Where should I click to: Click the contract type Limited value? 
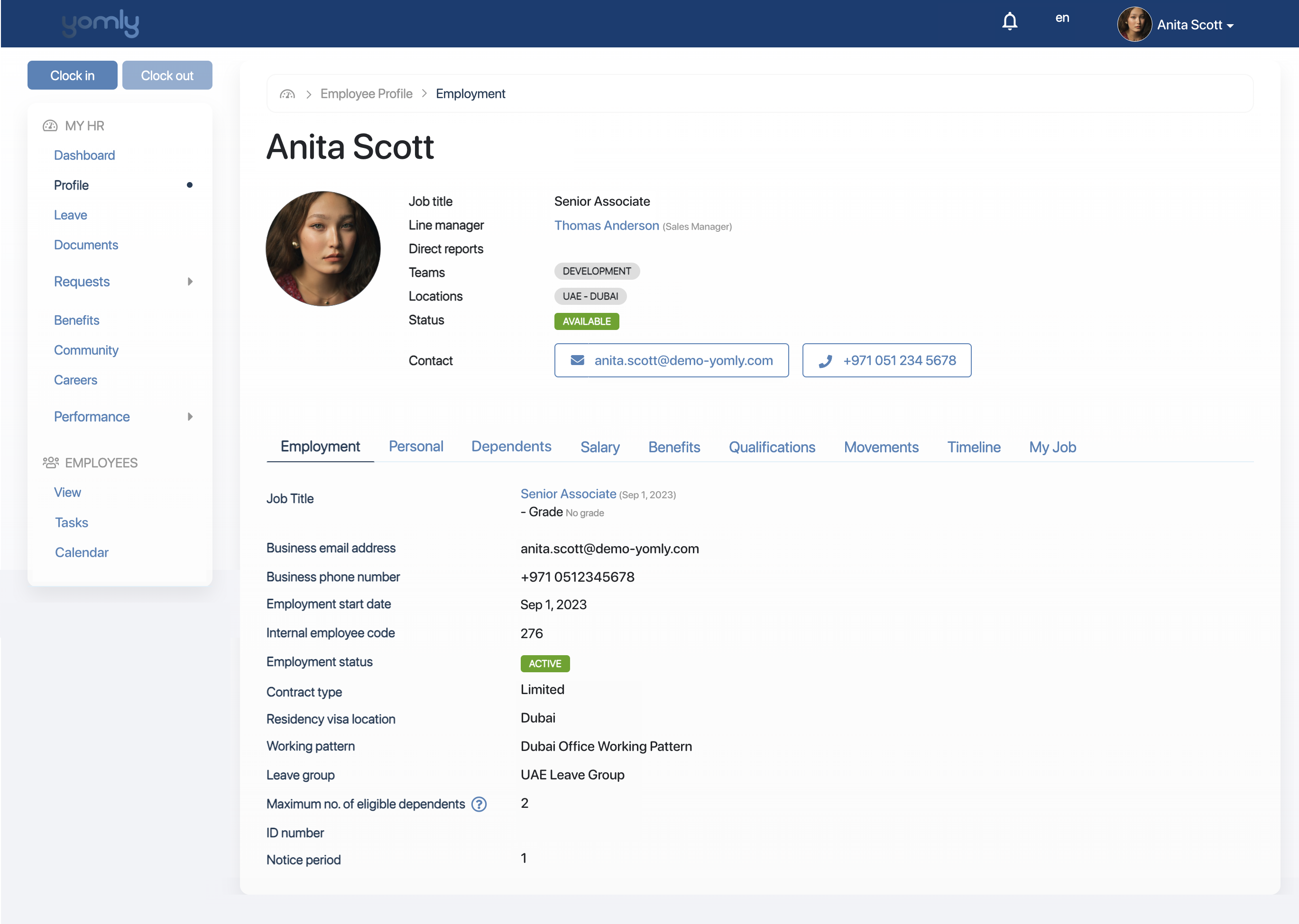543,690
